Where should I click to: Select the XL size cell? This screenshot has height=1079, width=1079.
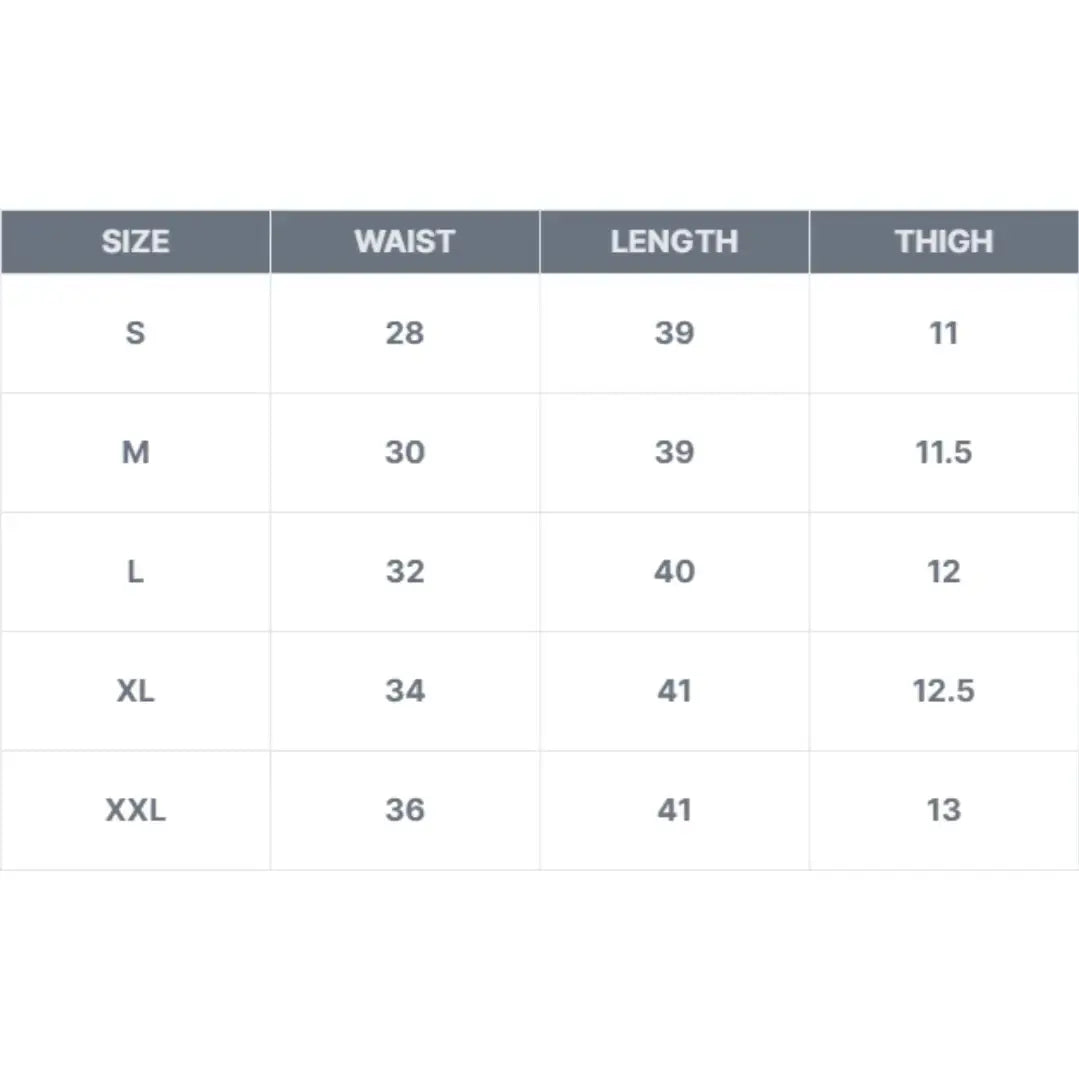pos(136,691)
